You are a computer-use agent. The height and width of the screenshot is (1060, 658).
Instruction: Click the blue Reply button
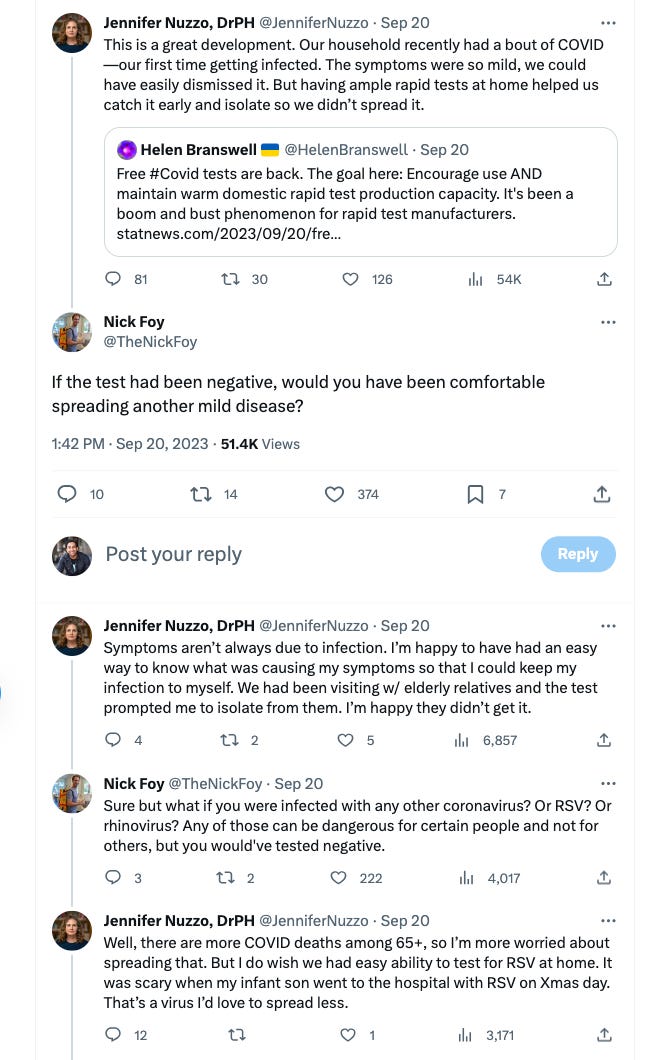(578, 554)
